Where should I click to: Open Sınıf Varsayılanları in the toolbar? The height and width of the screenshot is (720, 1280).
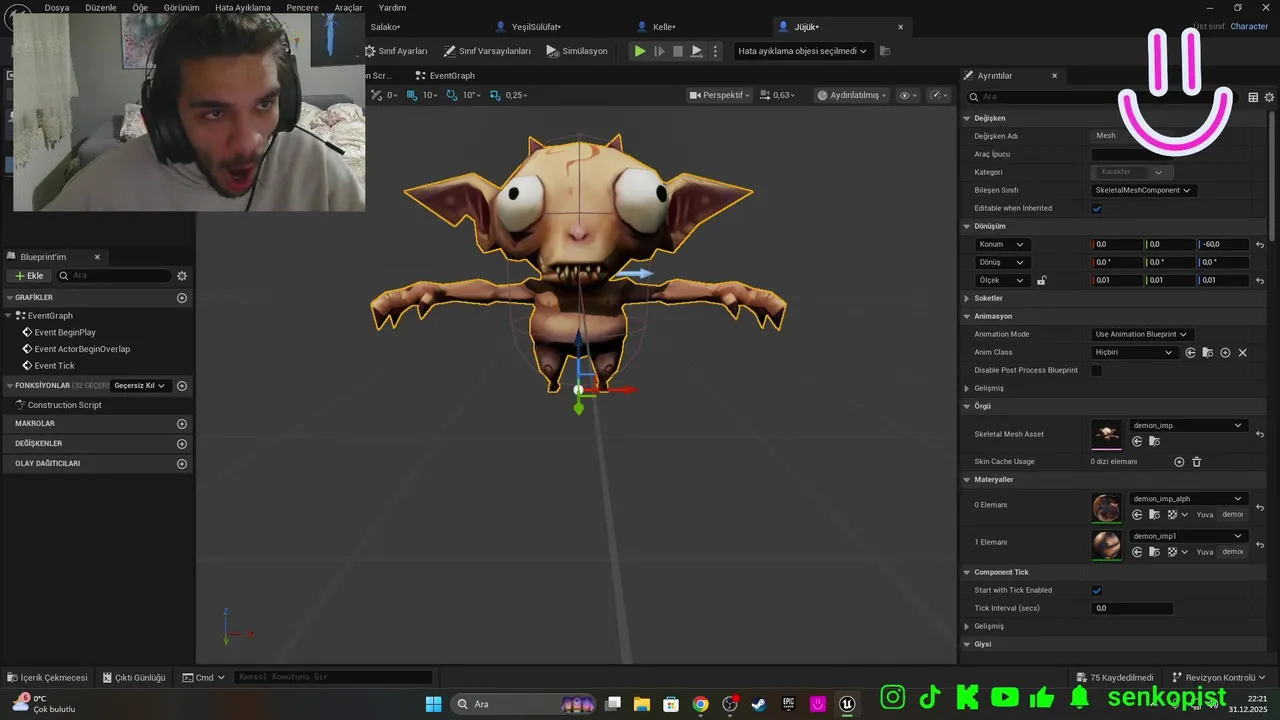(x=487, y=51)
